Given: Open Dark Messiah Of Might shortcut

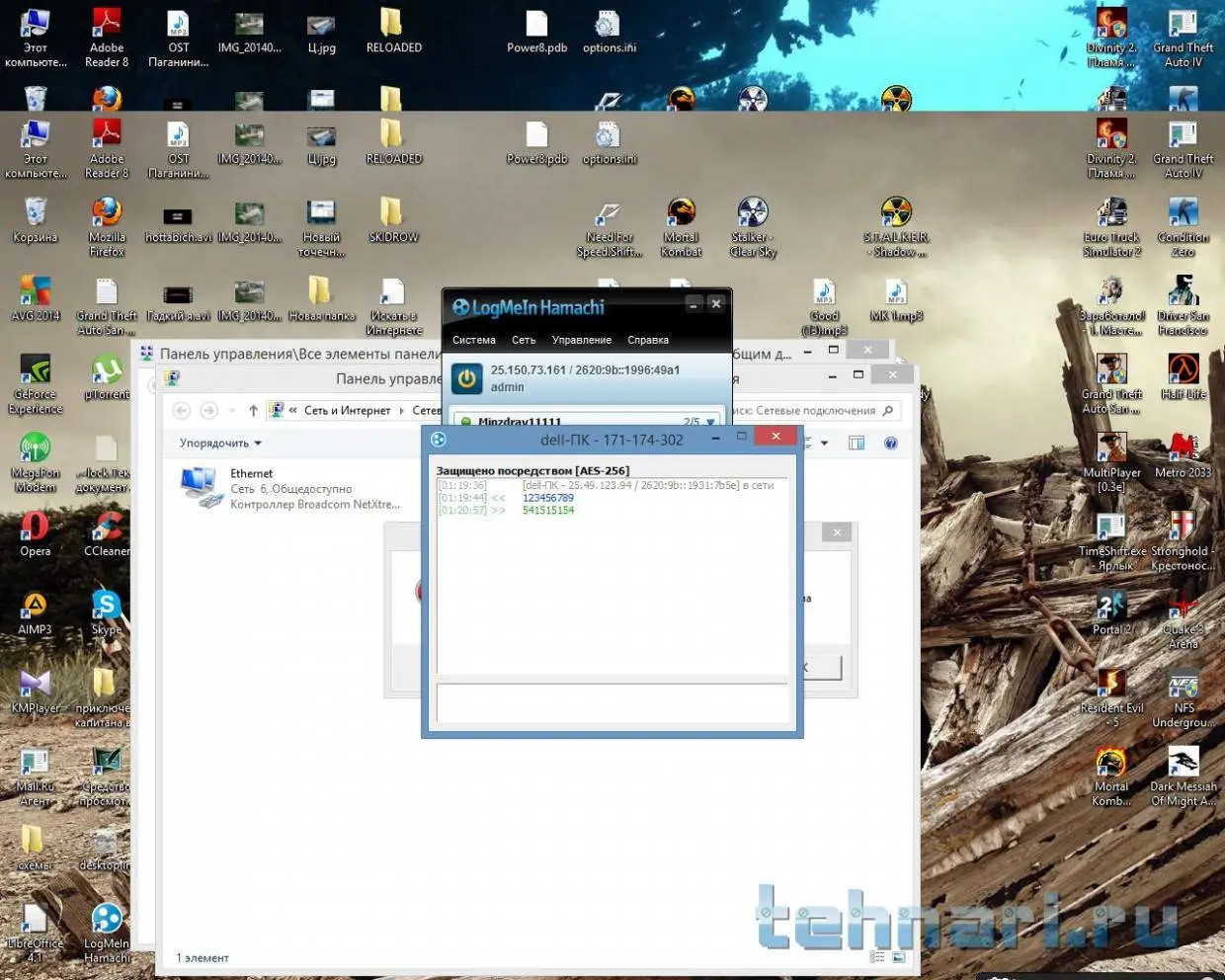Looking at the screenshot, I should point(1184,776).
